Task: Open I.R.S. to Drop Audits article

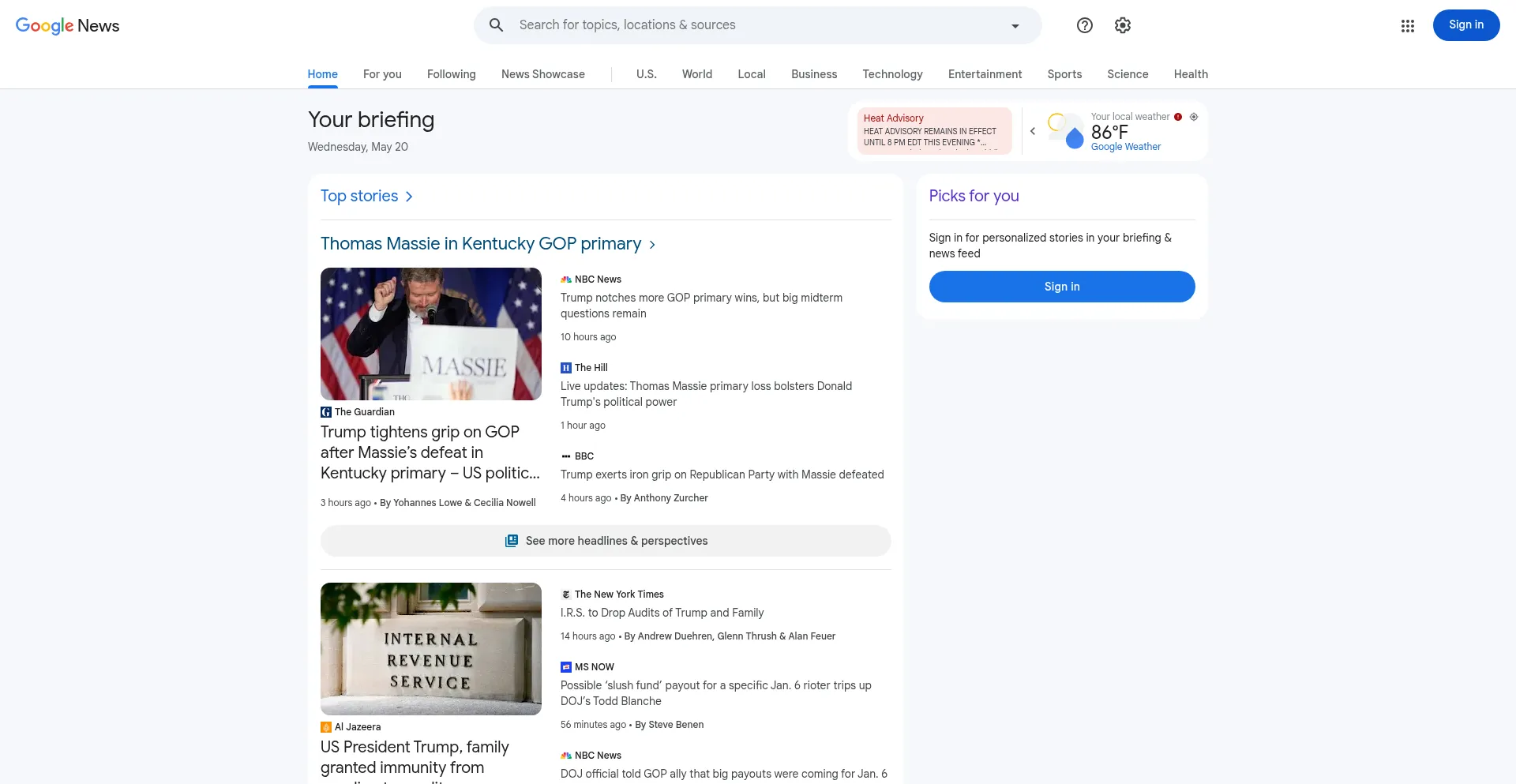Action: point(662,613)
